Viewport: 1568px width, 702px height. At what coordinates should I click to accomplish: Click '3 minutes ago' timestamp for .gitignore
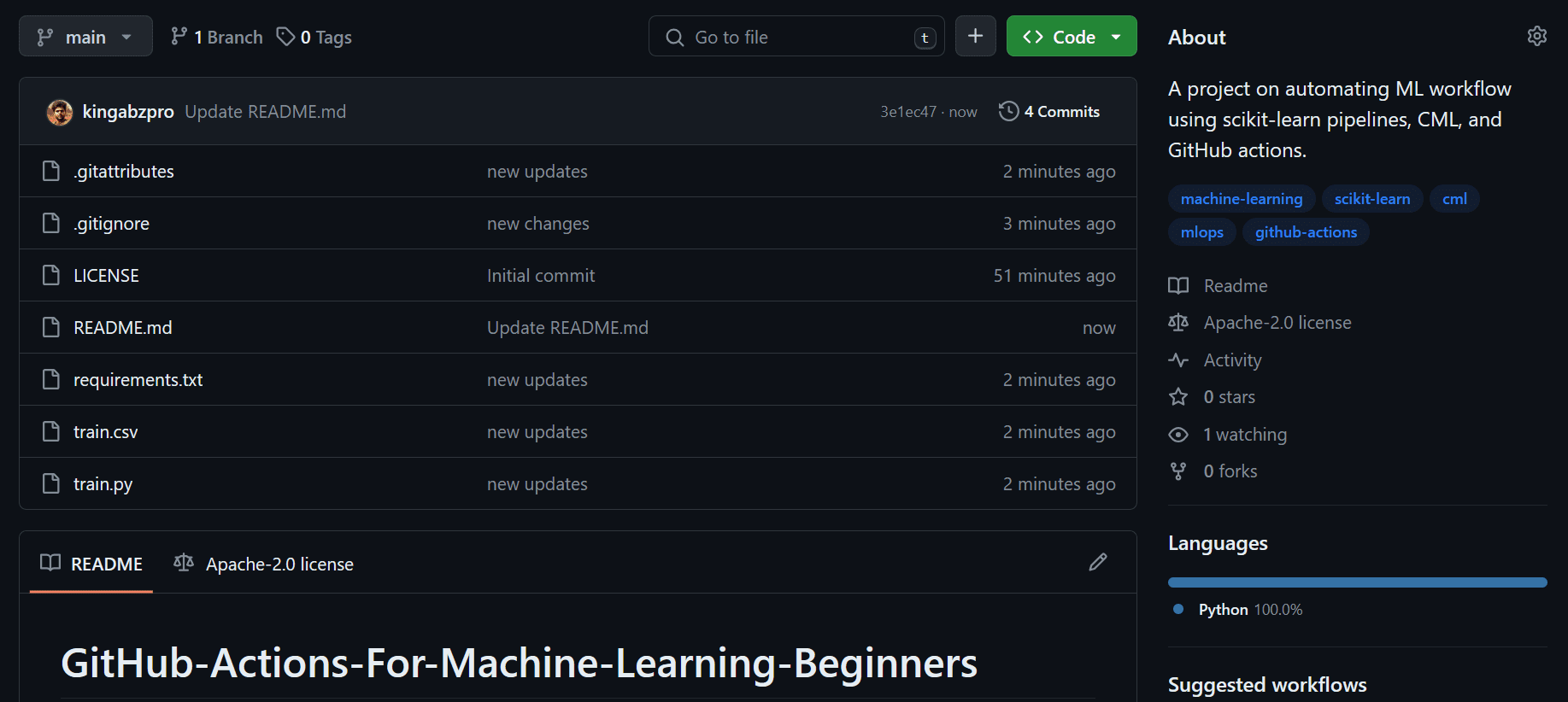tap(1060, 224)
